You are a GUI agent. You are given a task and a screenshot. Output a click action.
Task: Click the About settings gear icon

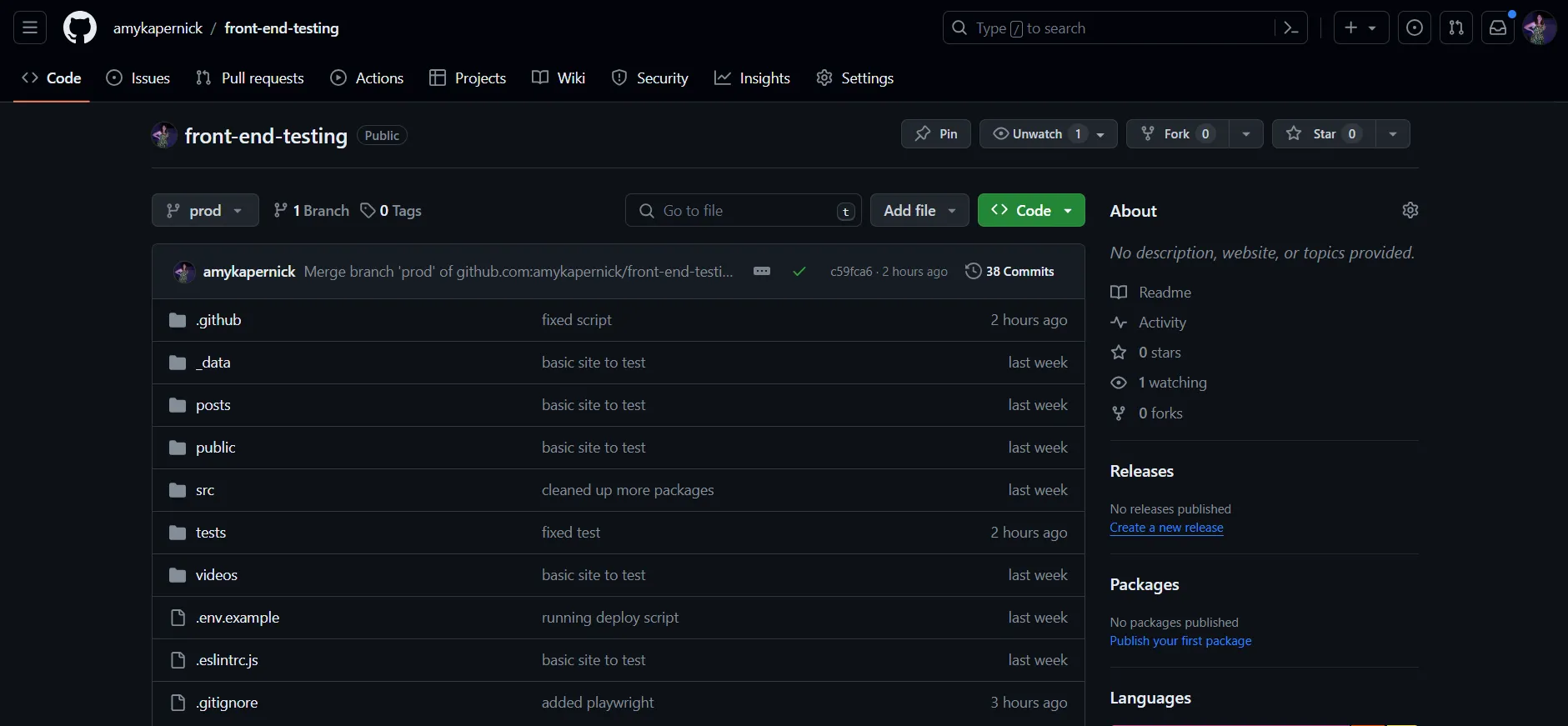coord(1410,210)
